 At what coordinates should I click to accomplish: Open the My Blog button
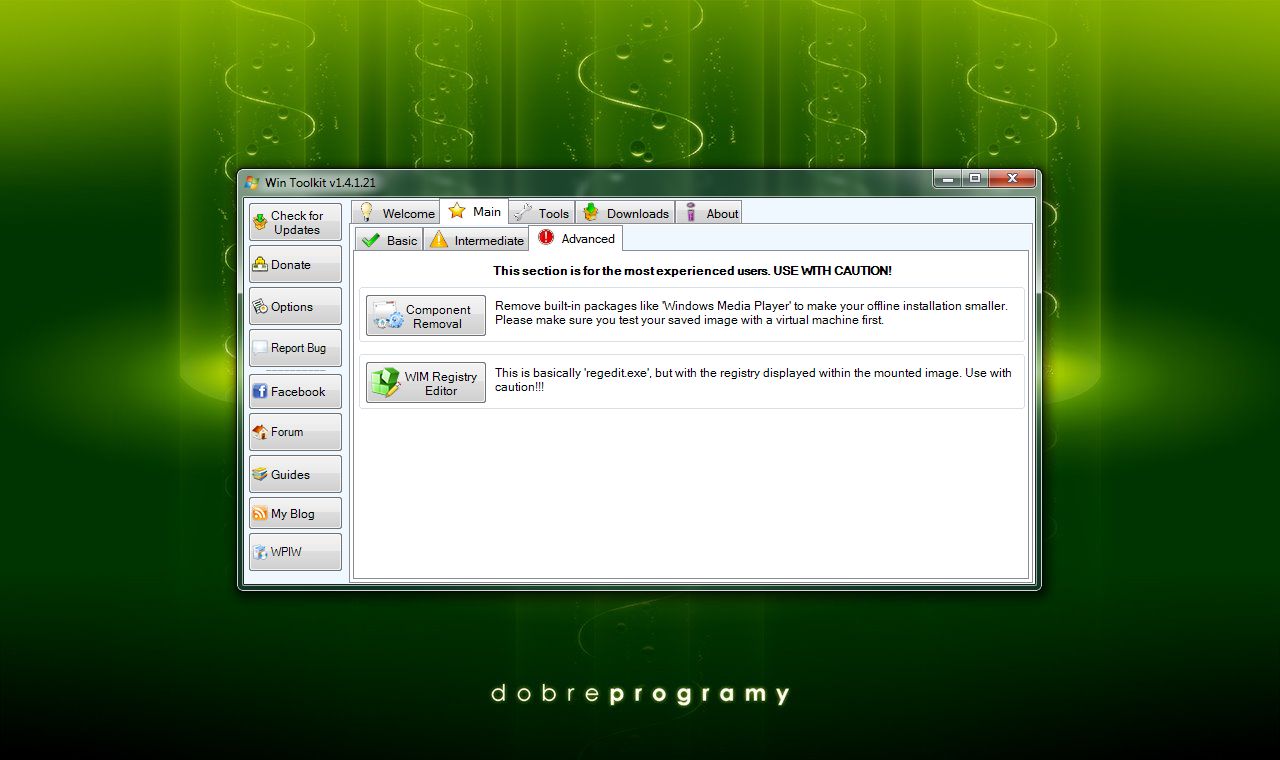point(295,513)
